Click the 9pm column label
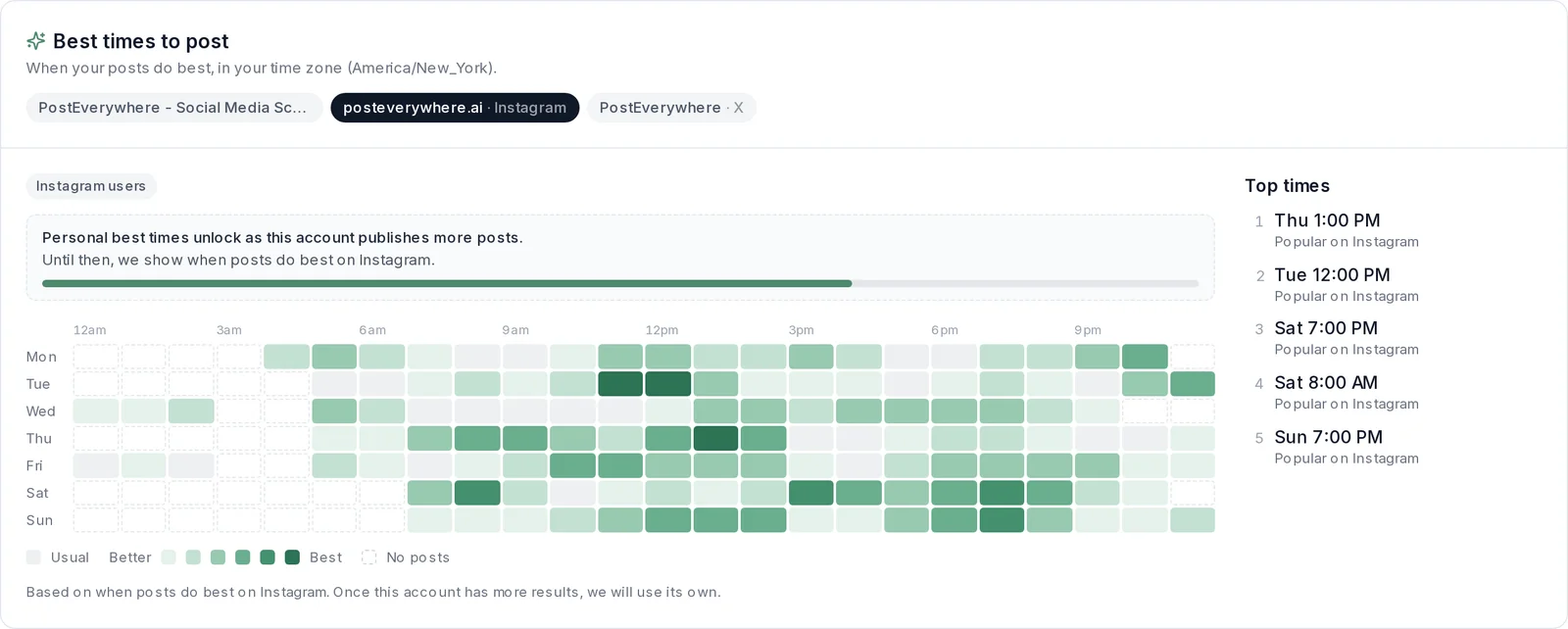The width and height of the screenshot is (1568, 629). (1088, 330)
